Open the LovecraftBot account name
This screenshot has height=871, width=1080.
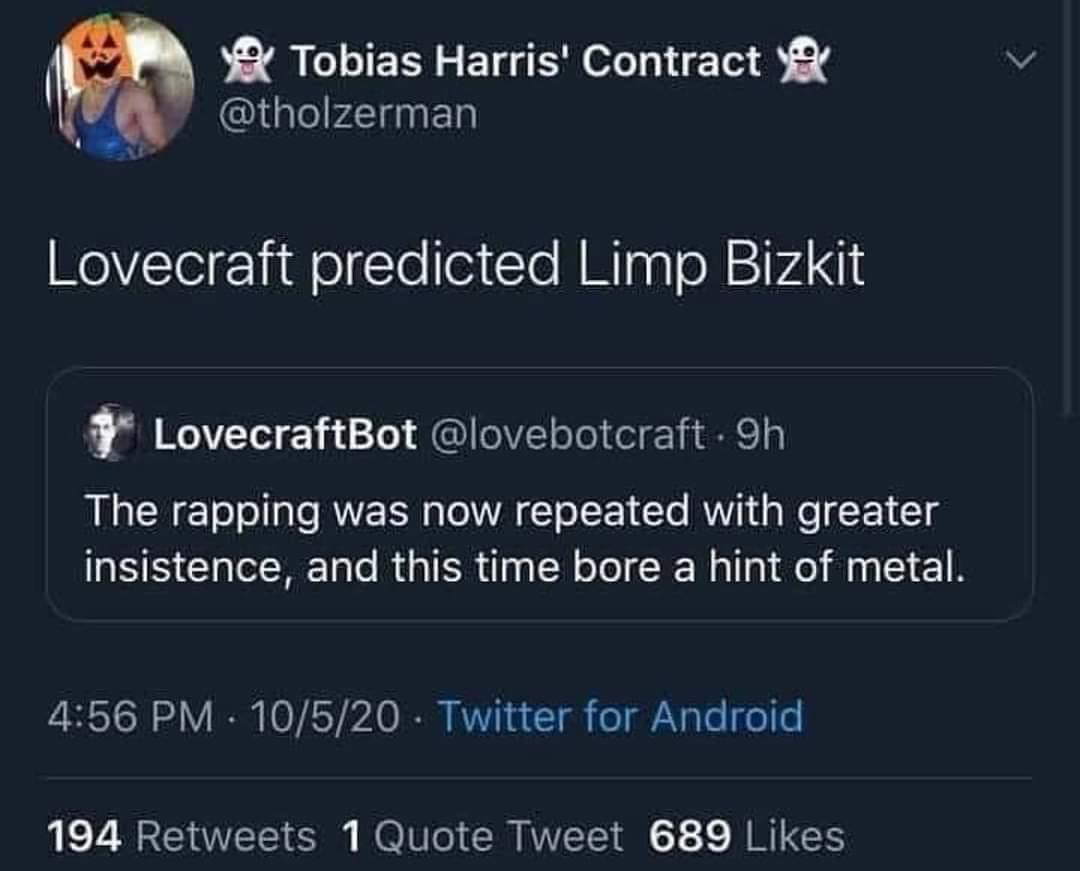click(285, 434)
